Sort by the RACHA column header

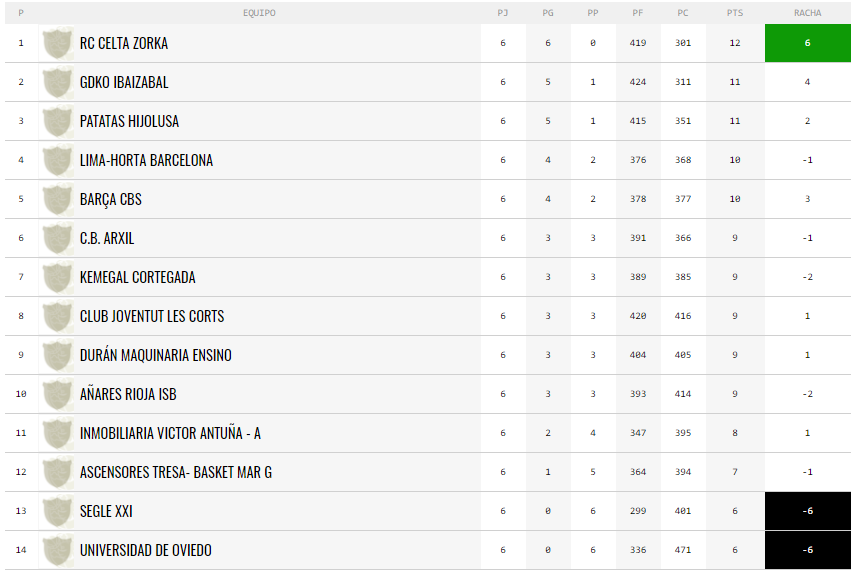tap(808, 13)
